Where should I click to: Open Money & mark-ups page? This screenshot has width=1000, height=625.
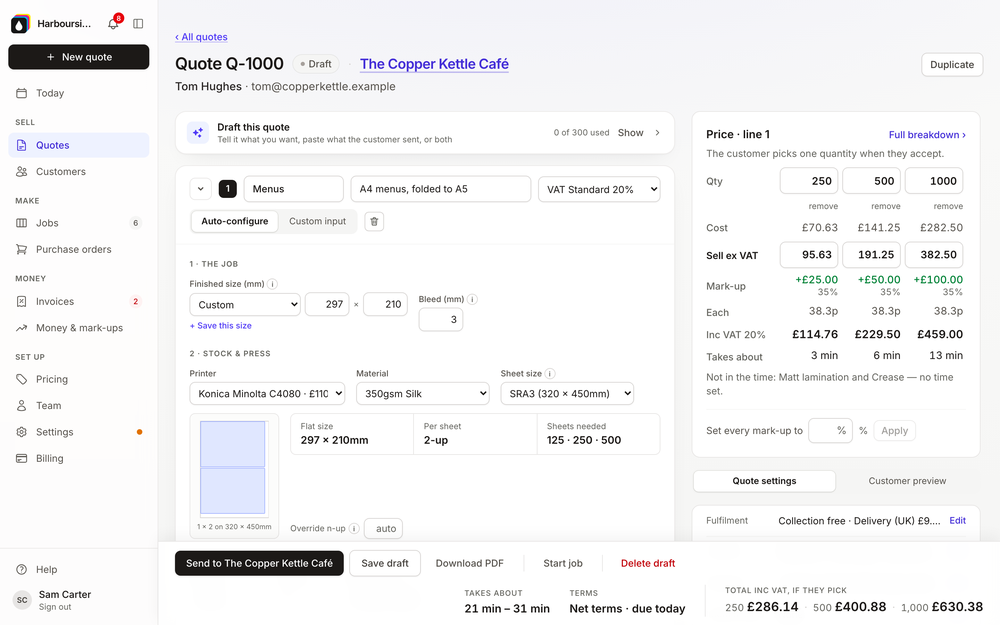click(x=78, y=328)
